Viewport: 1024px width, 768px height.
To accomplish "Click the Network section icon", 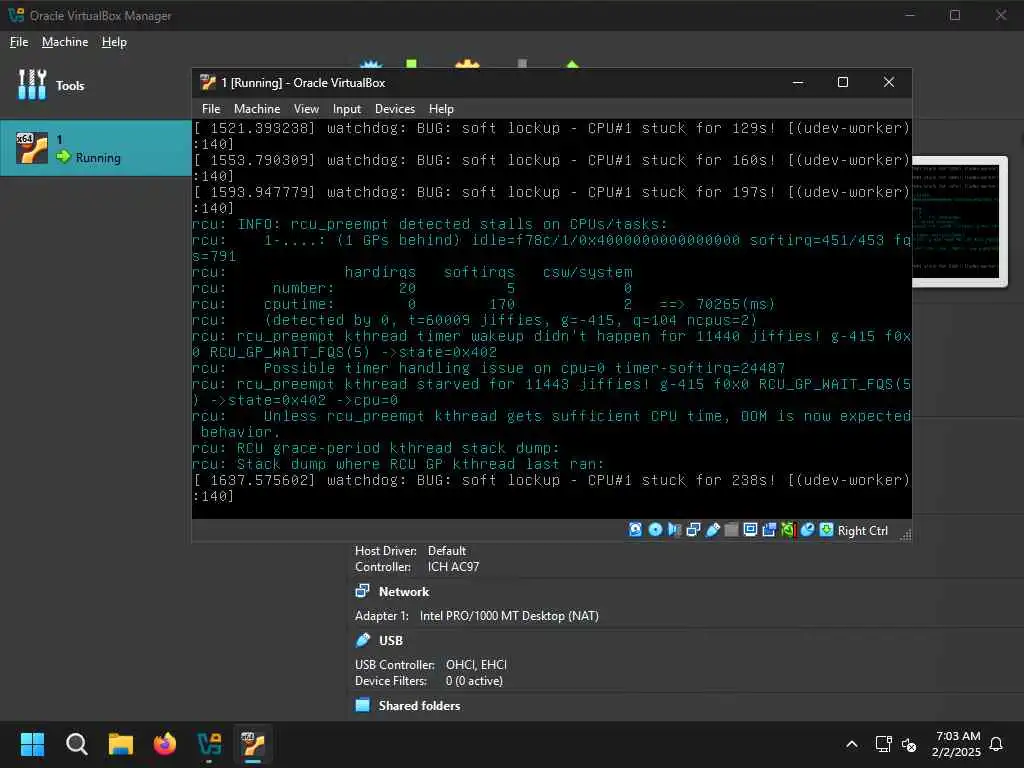I will [362, 591].
